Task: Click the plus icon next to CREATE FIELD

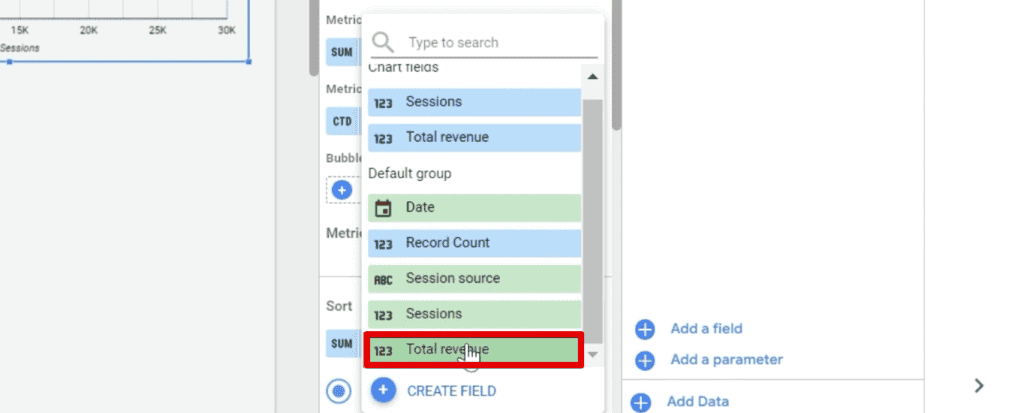Action: point(383,390)
